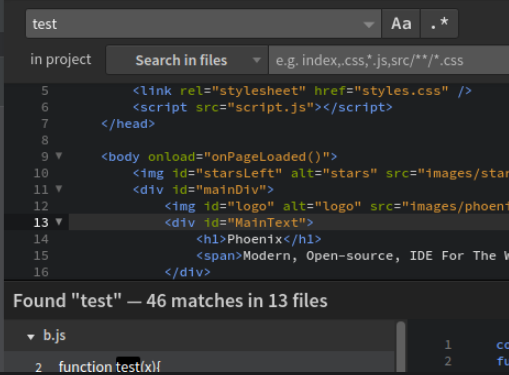The width and height of the screenshot is (509, 375).
Task: Click the div id="MainText" code
Action: tap(239, 223)
